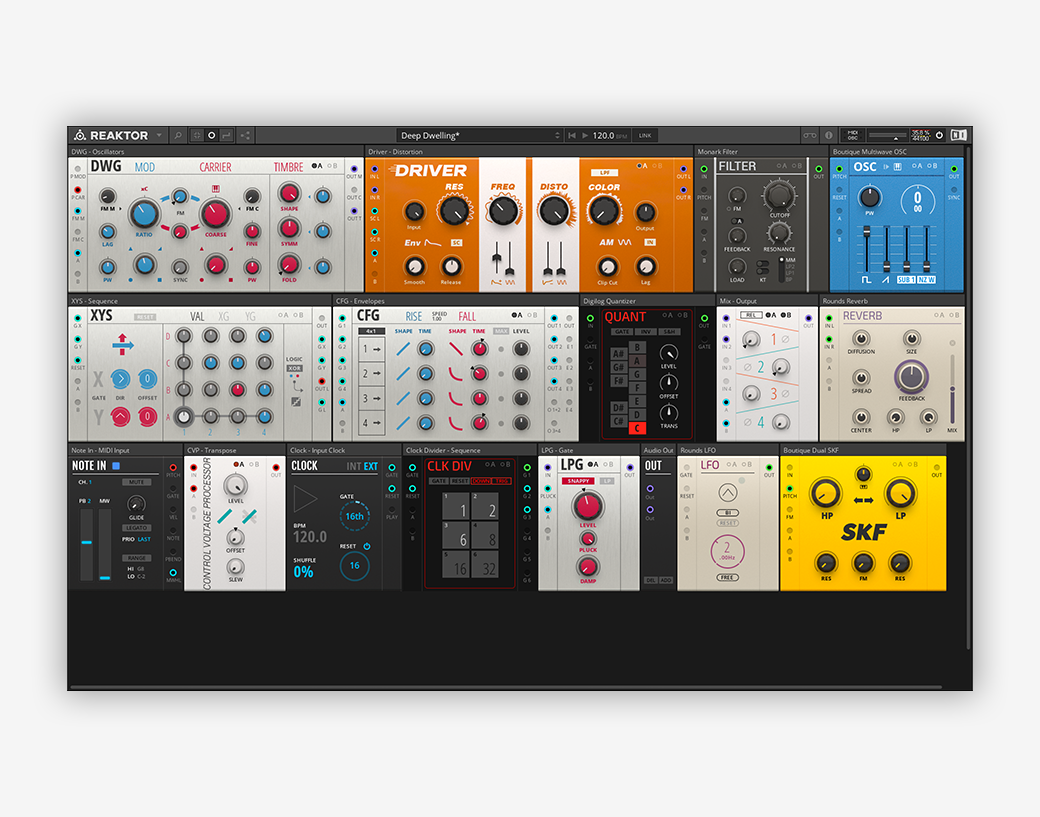
Task: Select the sawtooth waveform icon on OSC
Action: point(885,280)
